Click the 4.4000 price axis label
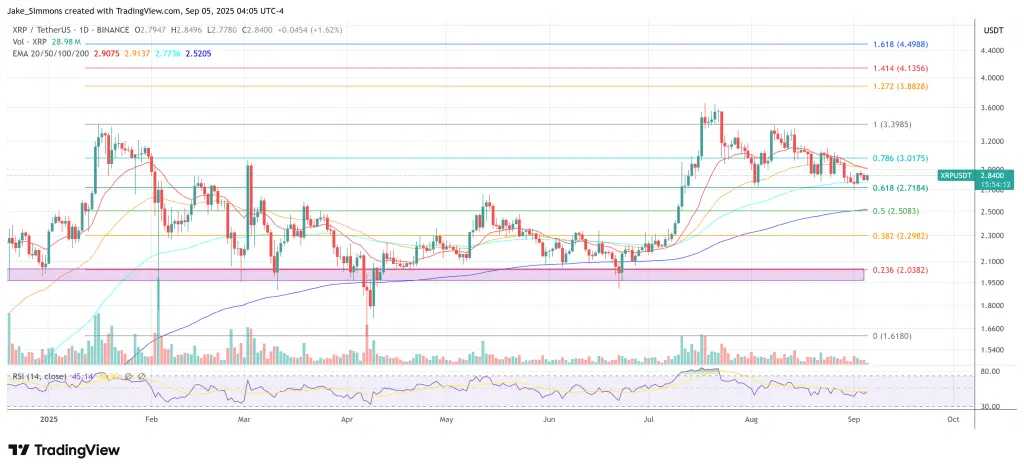 (993, 50)
